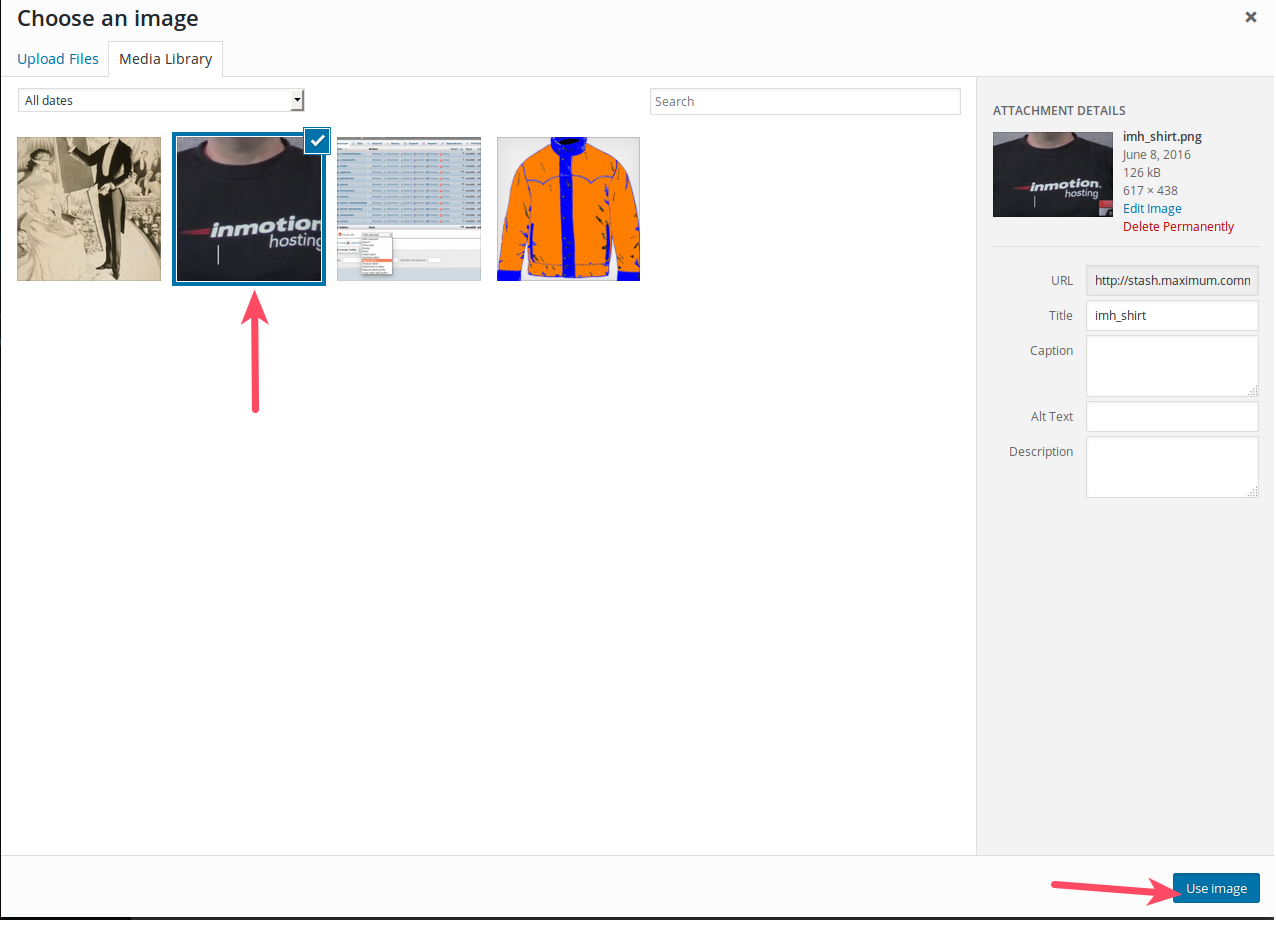Click the imh_shirt.png file name
Viewport: 1276px width, 934px height.
1162,137
